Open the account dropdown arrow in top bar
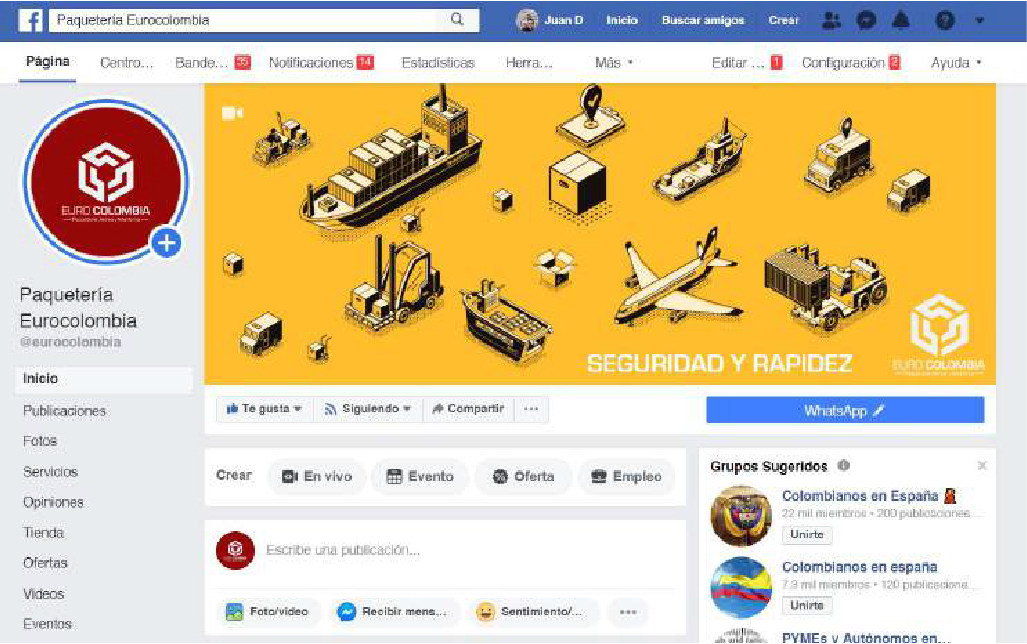This screenshot has height=644, width=1027. pyautogui.click(x=980, y=20)
